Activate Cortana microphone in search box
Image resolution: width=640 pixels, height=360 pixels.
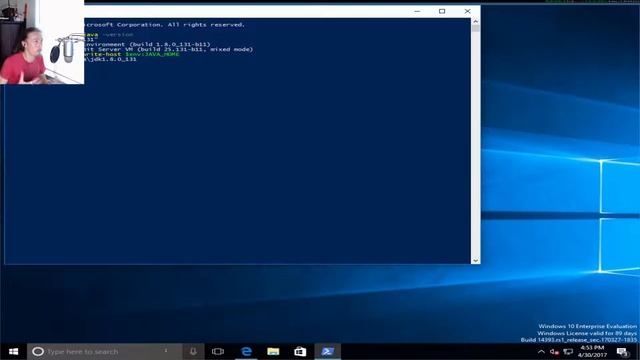(193, 351)
